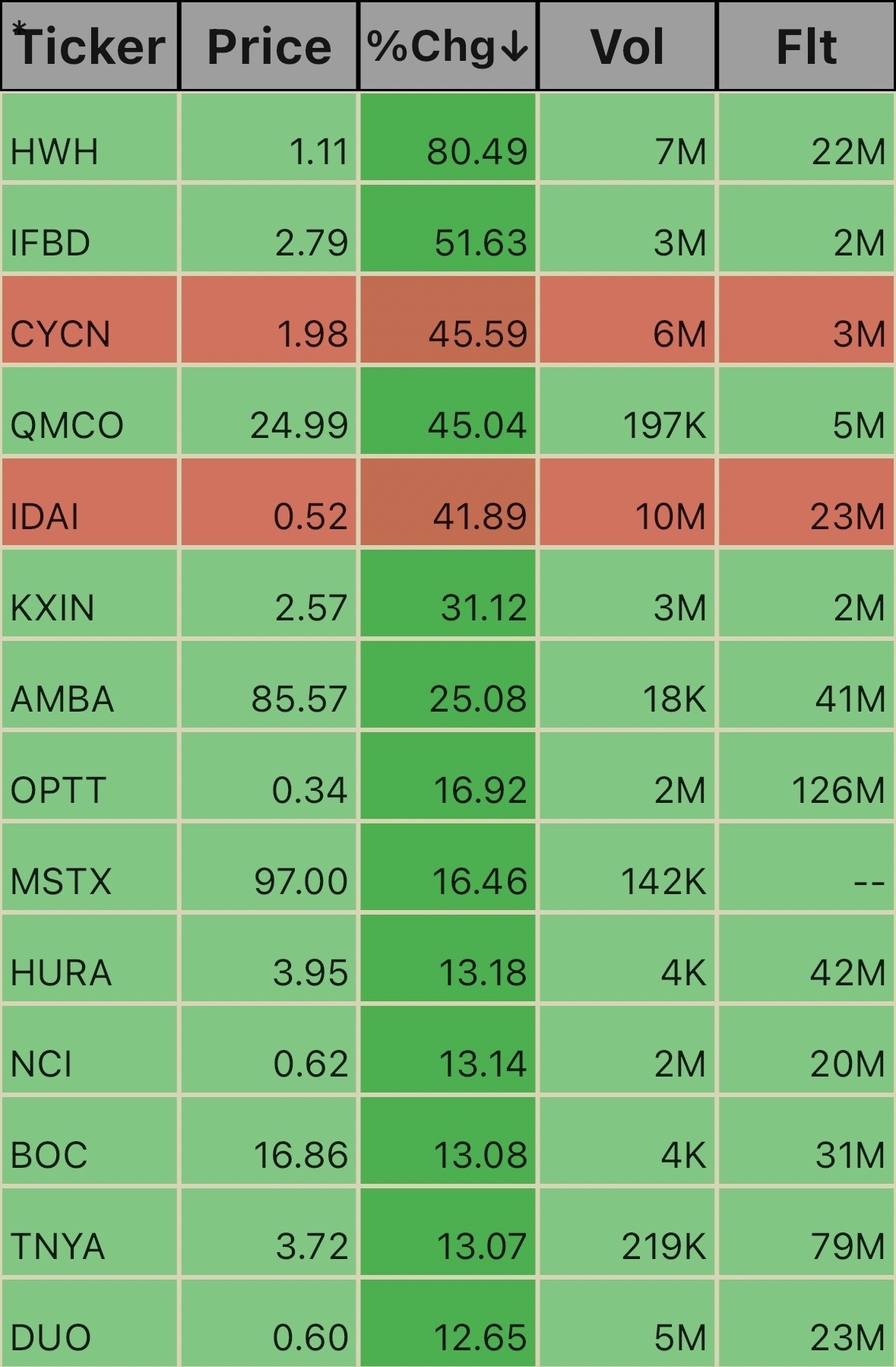
Task: Open QMCO ticker details
Action: [x=67, y=425]
